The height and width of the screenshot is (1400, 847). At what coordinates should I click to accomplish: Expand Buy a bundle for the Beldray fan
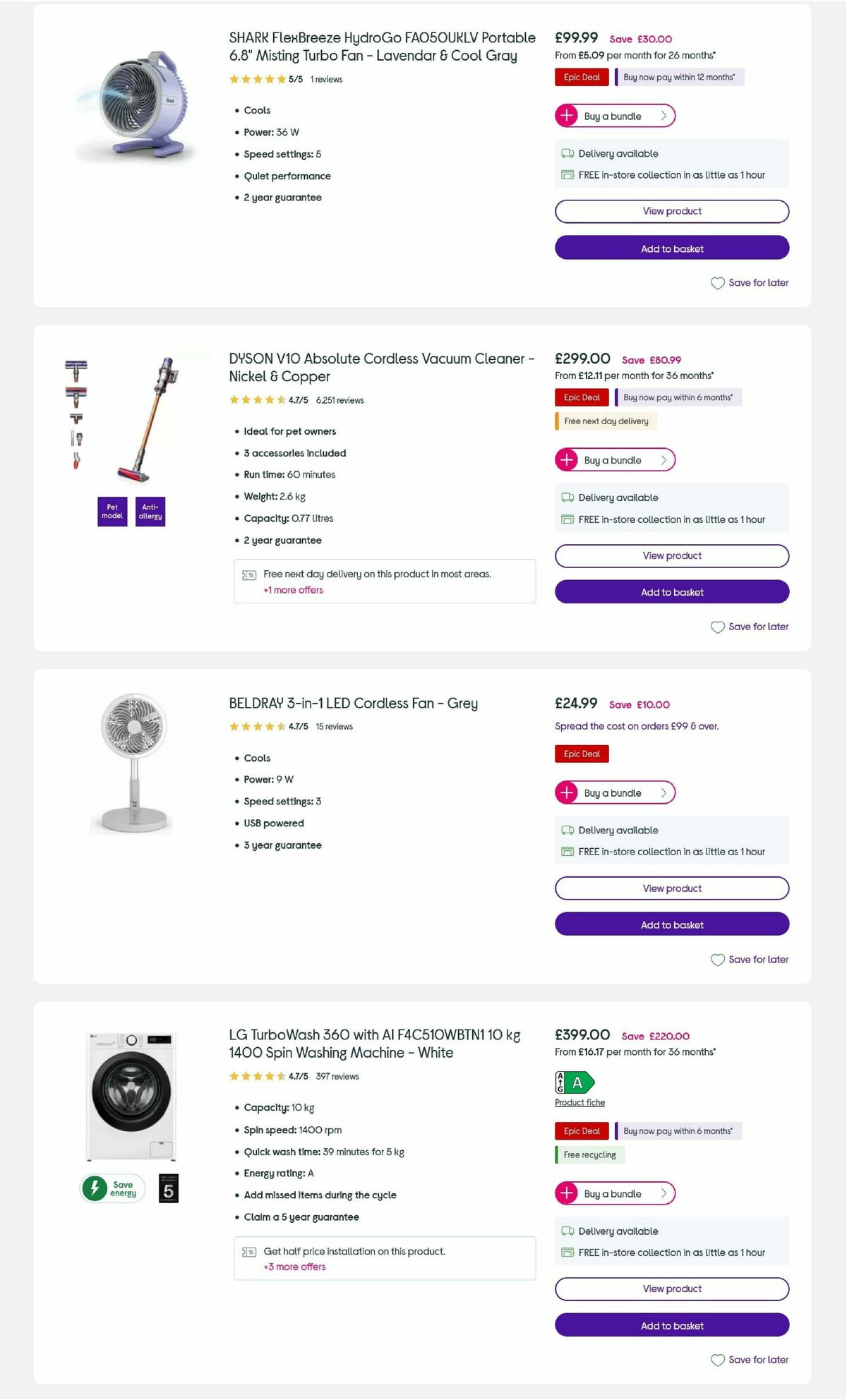click(615, 792)
